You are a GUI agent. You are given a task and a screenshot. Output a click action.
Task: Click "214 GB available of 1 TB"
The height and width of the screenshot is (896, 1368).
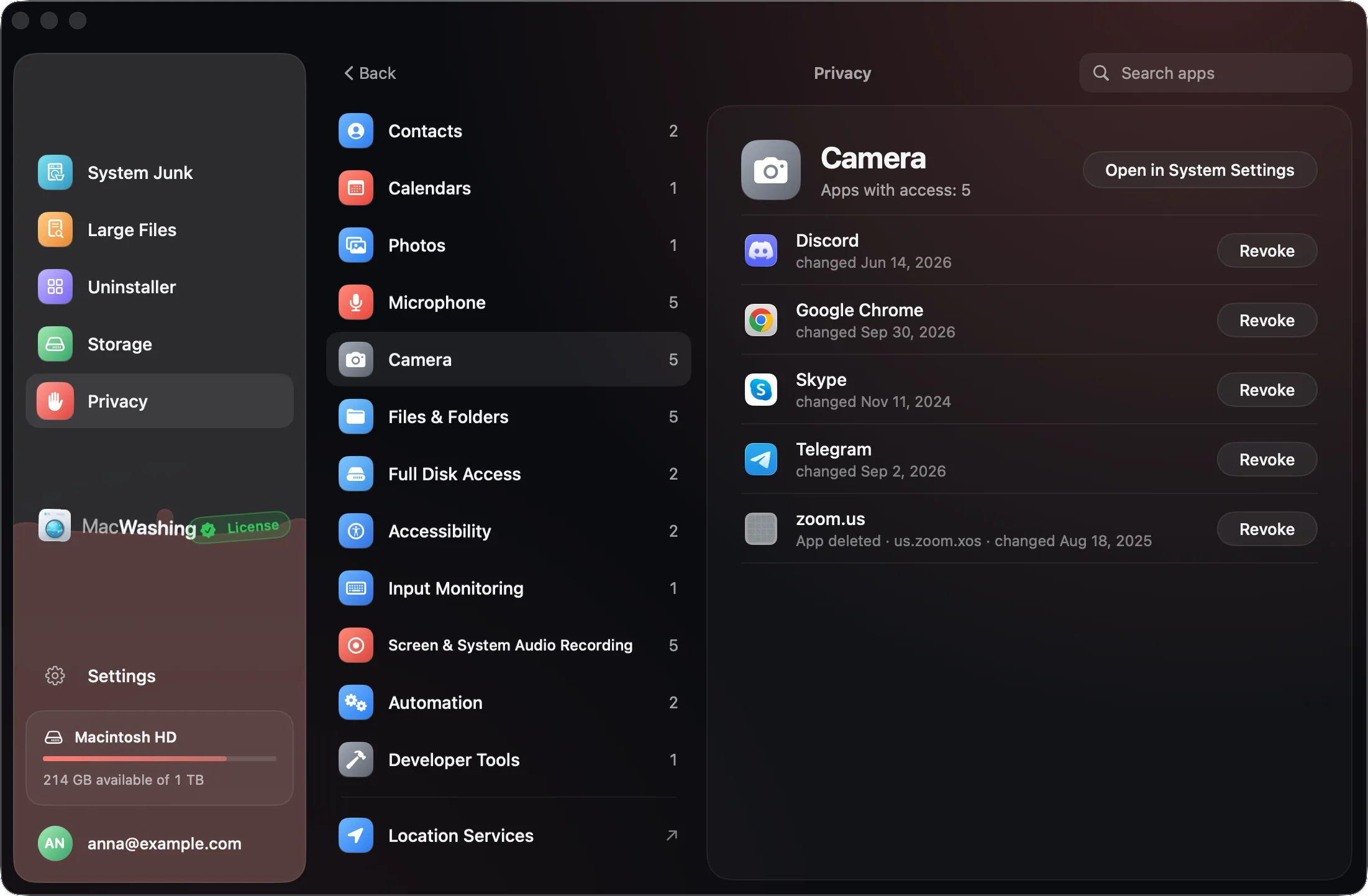[123, 779]
